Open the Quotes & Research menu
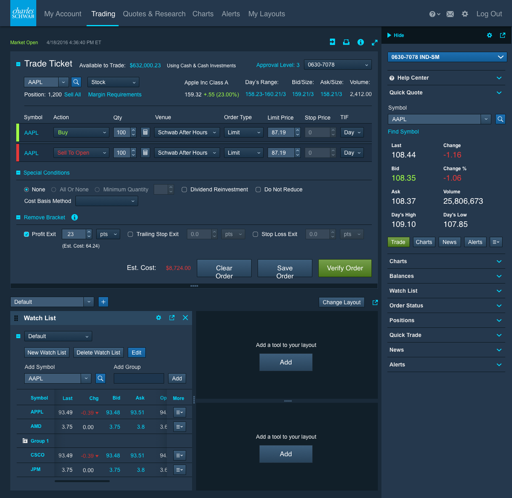 point(154,14)
